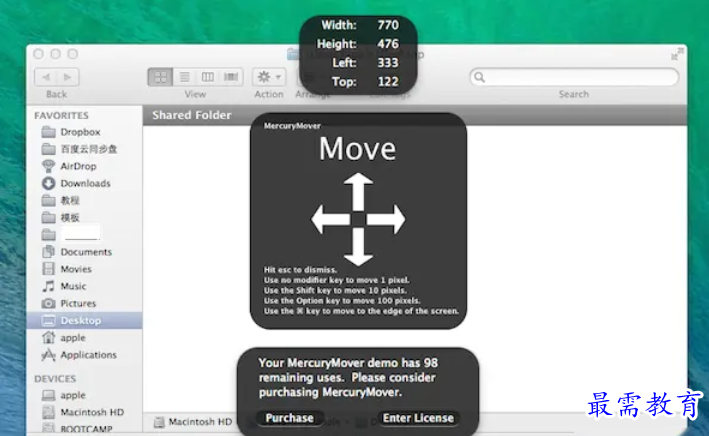The image size is (709, 436).
Task: Switch Finder to list view
Action: (x=184, y=77)
